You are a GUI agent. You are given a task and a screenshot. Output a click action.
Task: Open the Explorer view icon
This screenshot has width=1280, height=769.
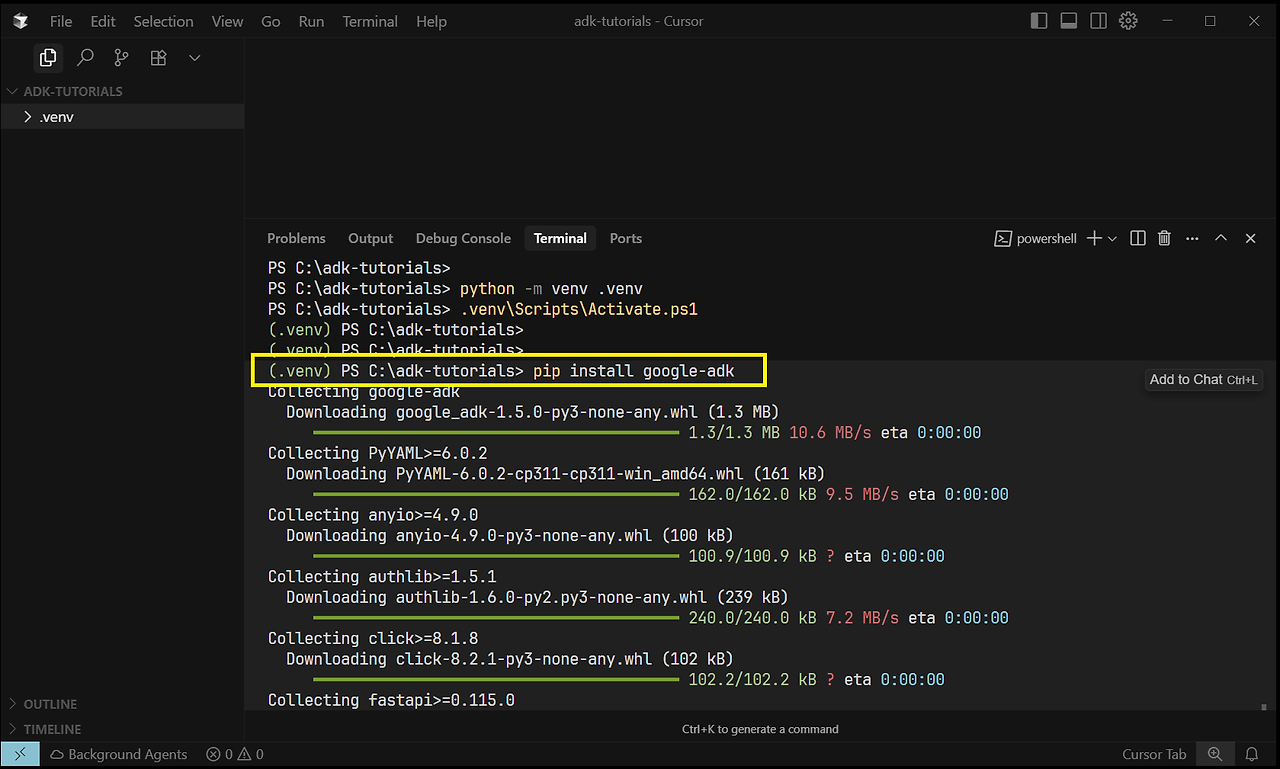tap(48, 58)
